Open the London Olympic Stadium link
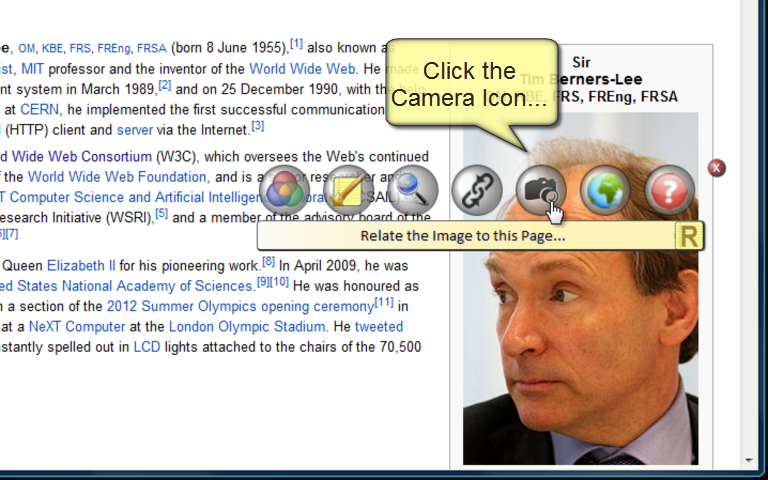The height and width of the screenshot is (480, 768). pos(247,327)
